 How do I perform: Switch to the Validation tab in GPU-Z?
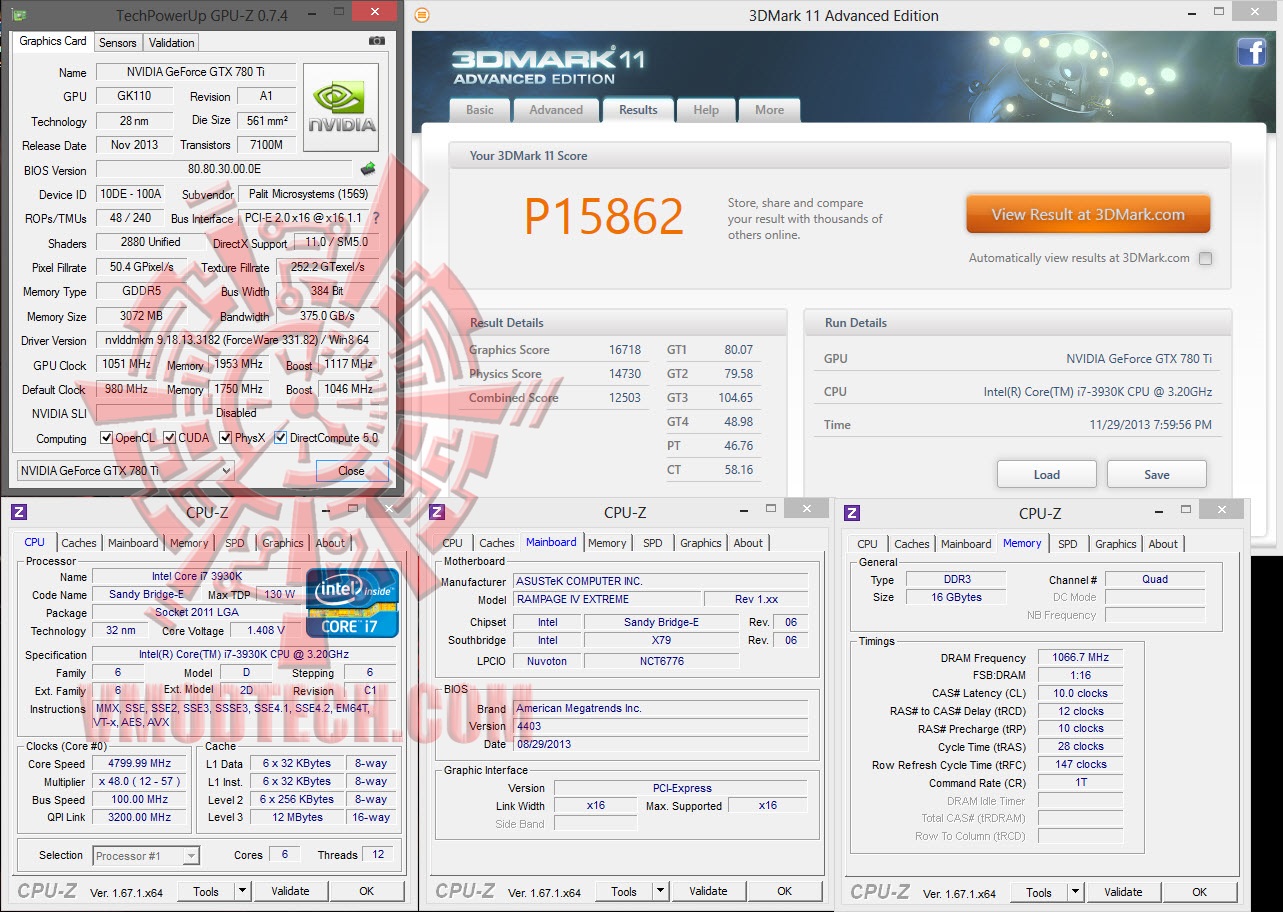(x=171, y=43)
